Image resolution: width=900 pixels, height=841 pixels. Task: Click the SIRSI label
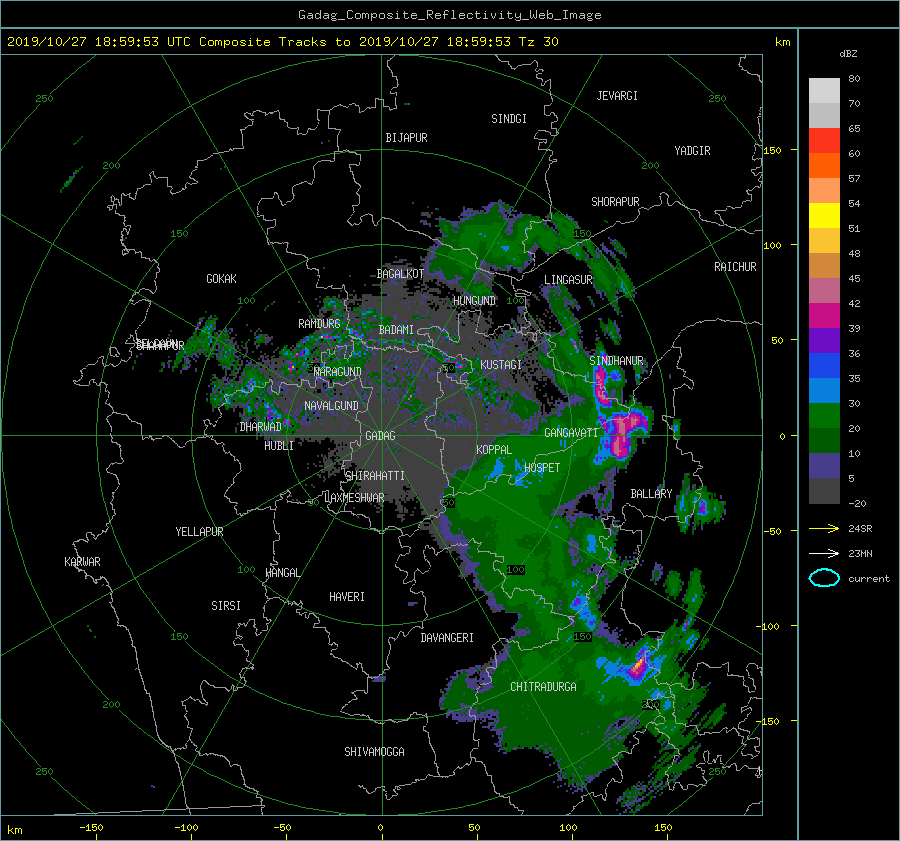(226, 606)
